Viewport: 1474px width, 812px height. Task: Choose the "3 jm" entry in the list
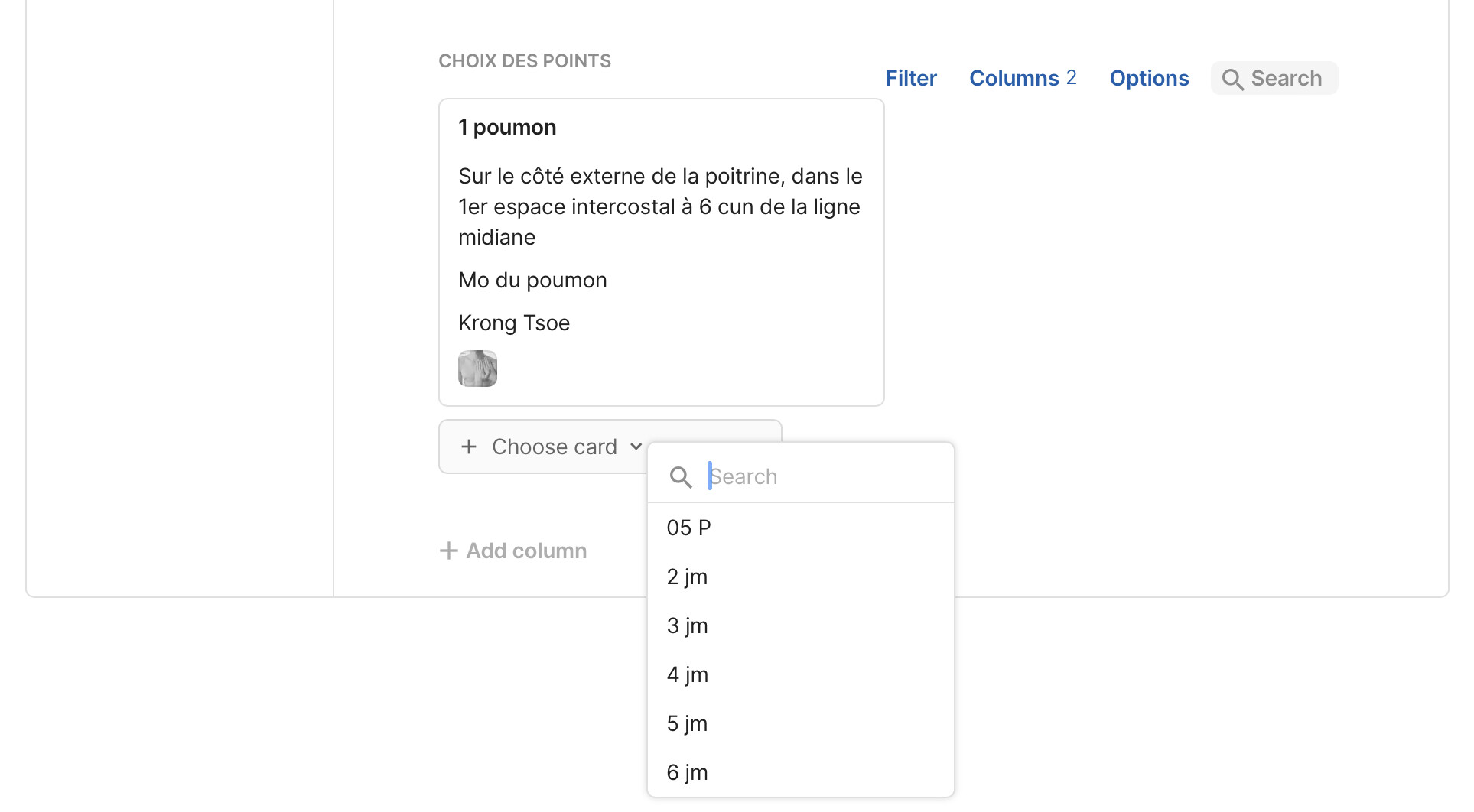pyautogui.click(x=687, y=625)
